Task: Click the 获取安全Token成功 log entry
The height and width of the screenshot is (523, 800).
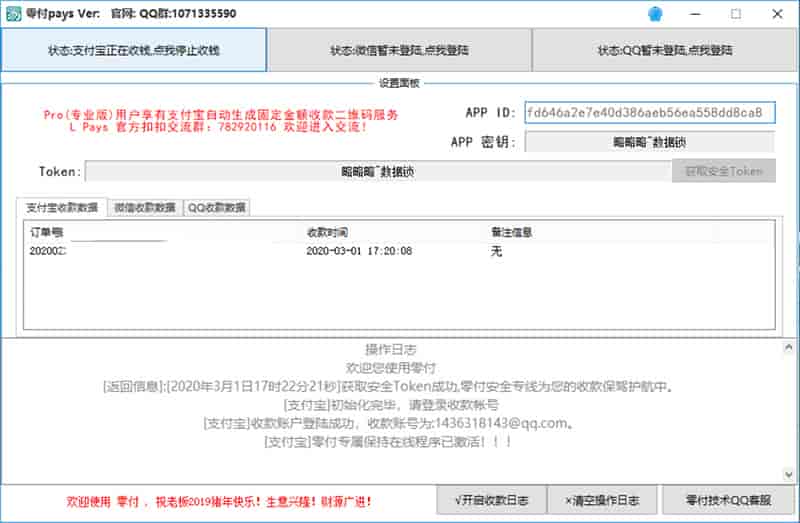Action: click(389, 386)
